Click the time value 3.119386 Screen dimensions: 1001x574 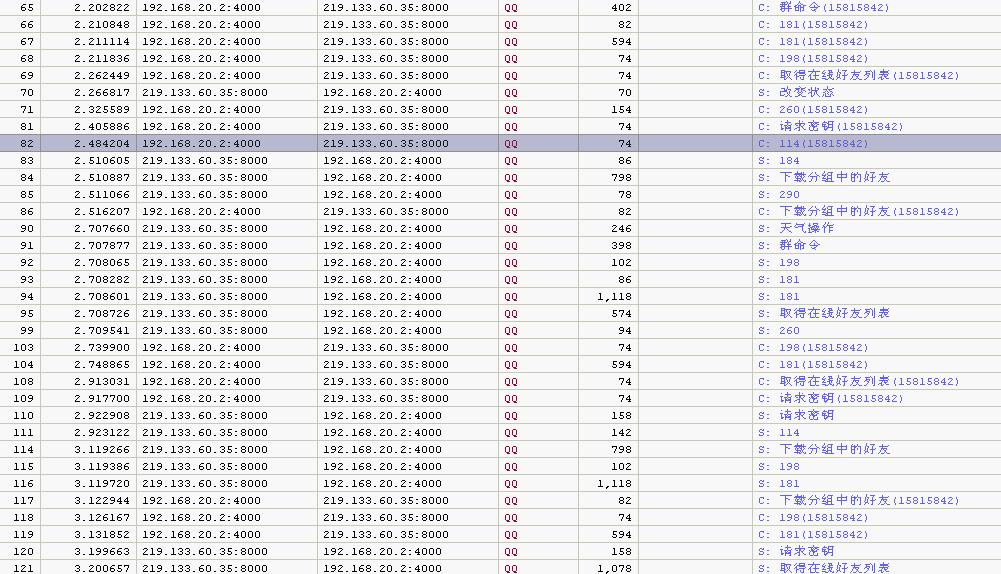pyautogui.click(x=102, y=466)
